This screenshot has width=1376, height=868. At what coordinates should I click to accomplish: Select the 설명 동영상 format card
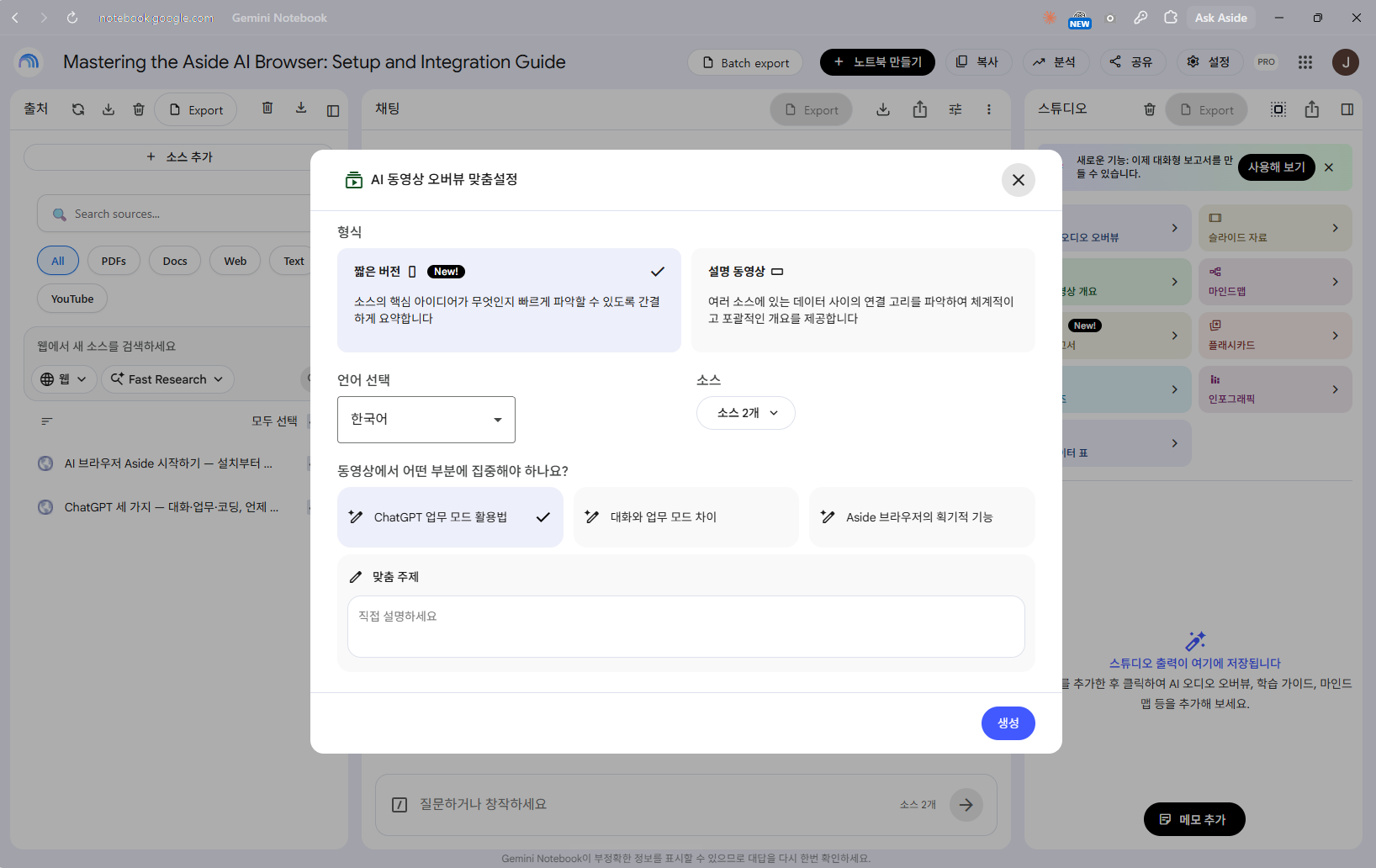point(863,299)
